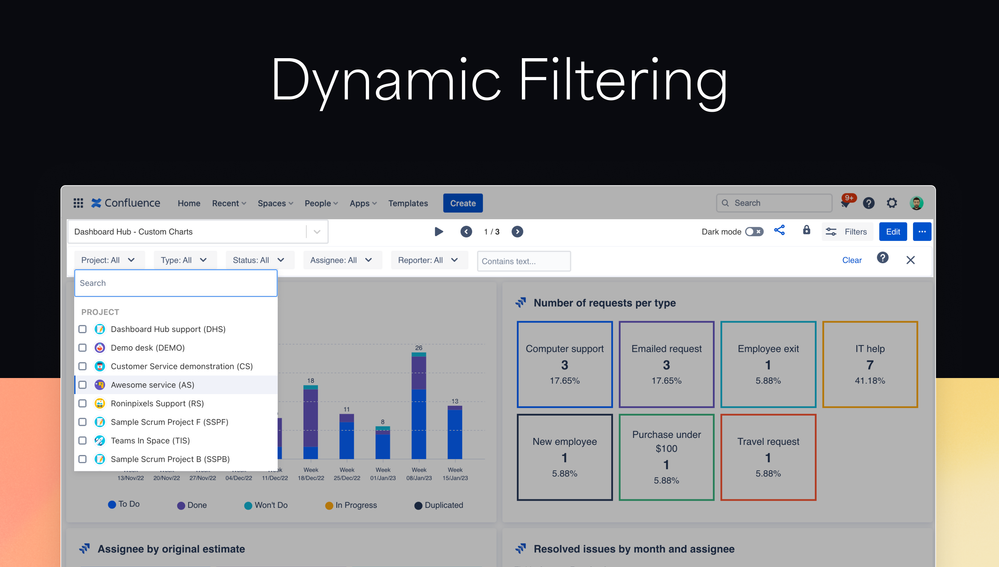This screenshot has height=567, width=999.
Task: Click the project dropdown Search field
Action: 176,283
